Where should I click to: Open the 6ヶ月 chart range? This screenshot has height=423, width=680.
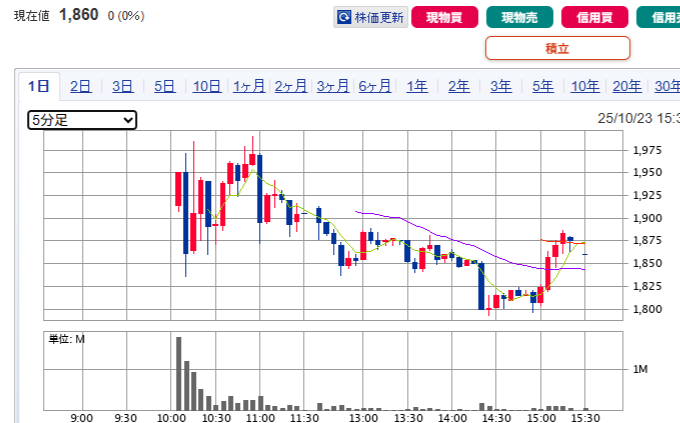(375, 86)
